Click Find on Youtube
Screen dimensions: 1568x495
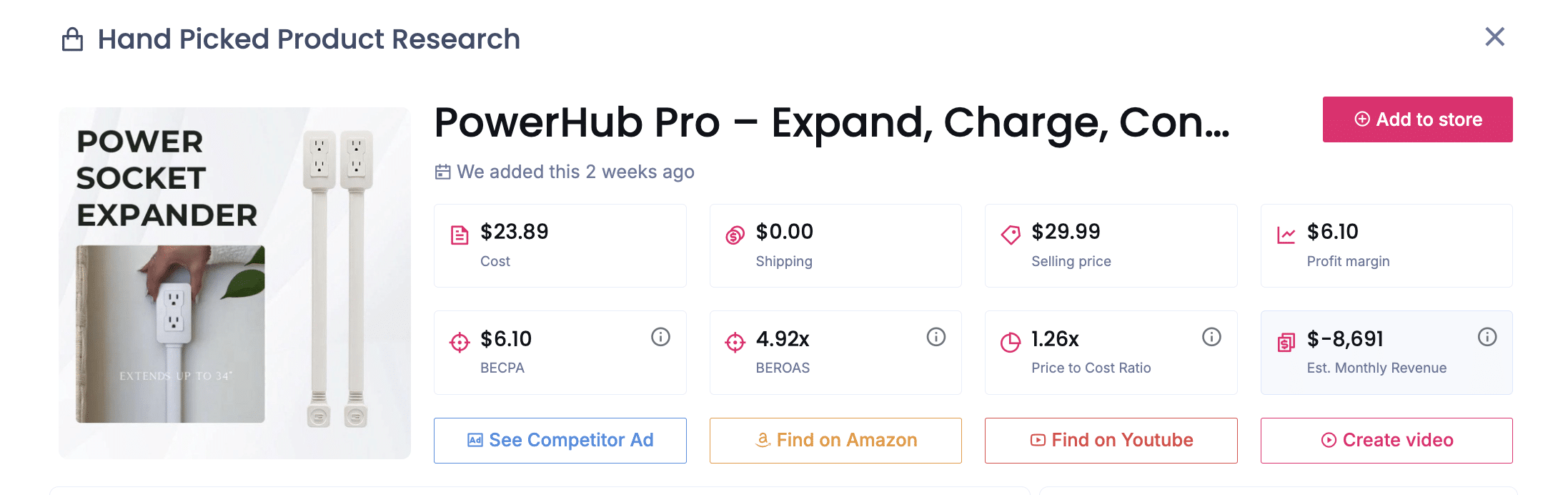pyautogui.click(x=1110, y=440)
